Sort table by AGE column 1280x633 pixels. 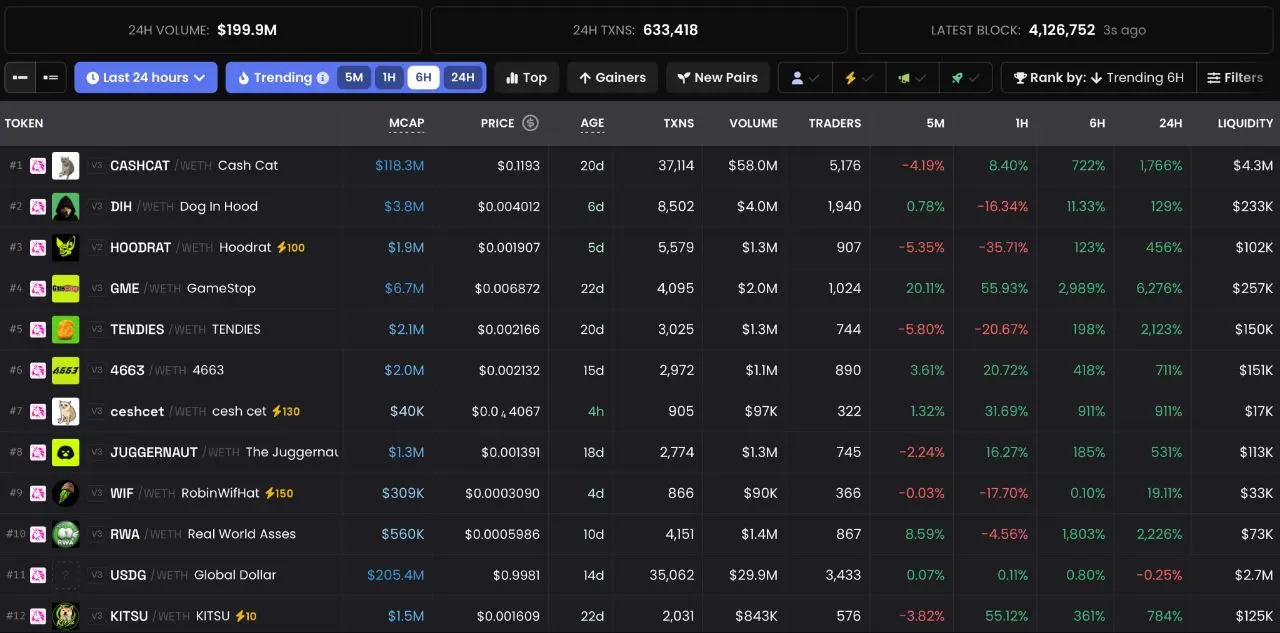[x=592, y=123]
